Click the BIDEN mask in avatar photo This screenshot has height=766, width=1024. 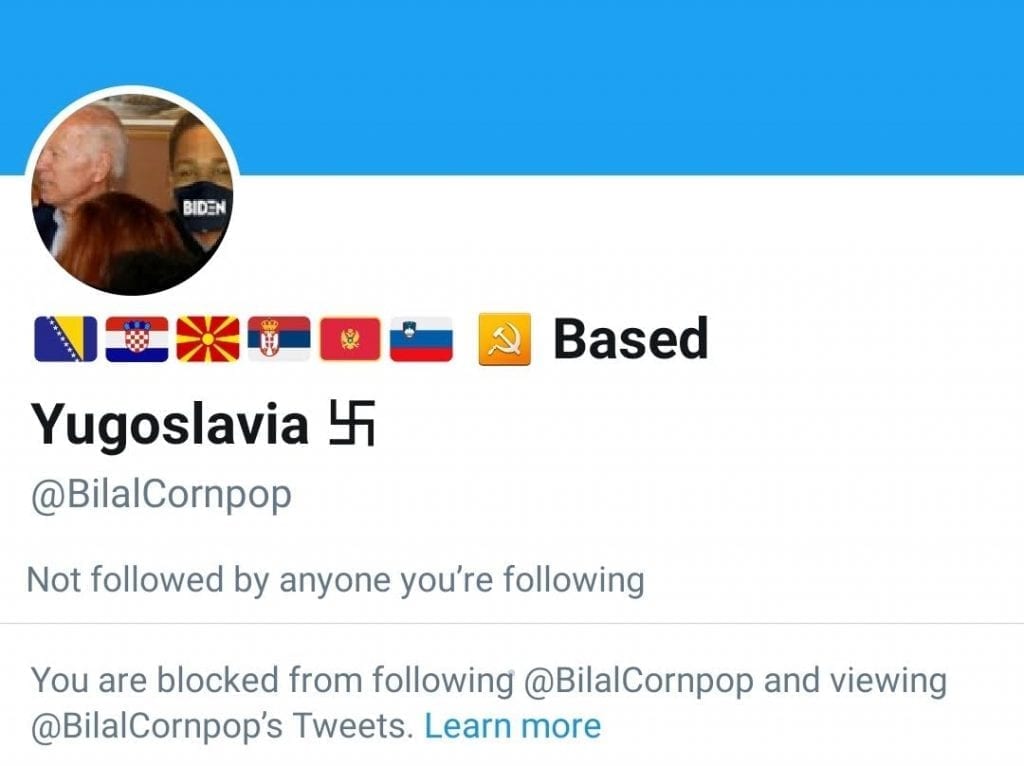(203, 209)
